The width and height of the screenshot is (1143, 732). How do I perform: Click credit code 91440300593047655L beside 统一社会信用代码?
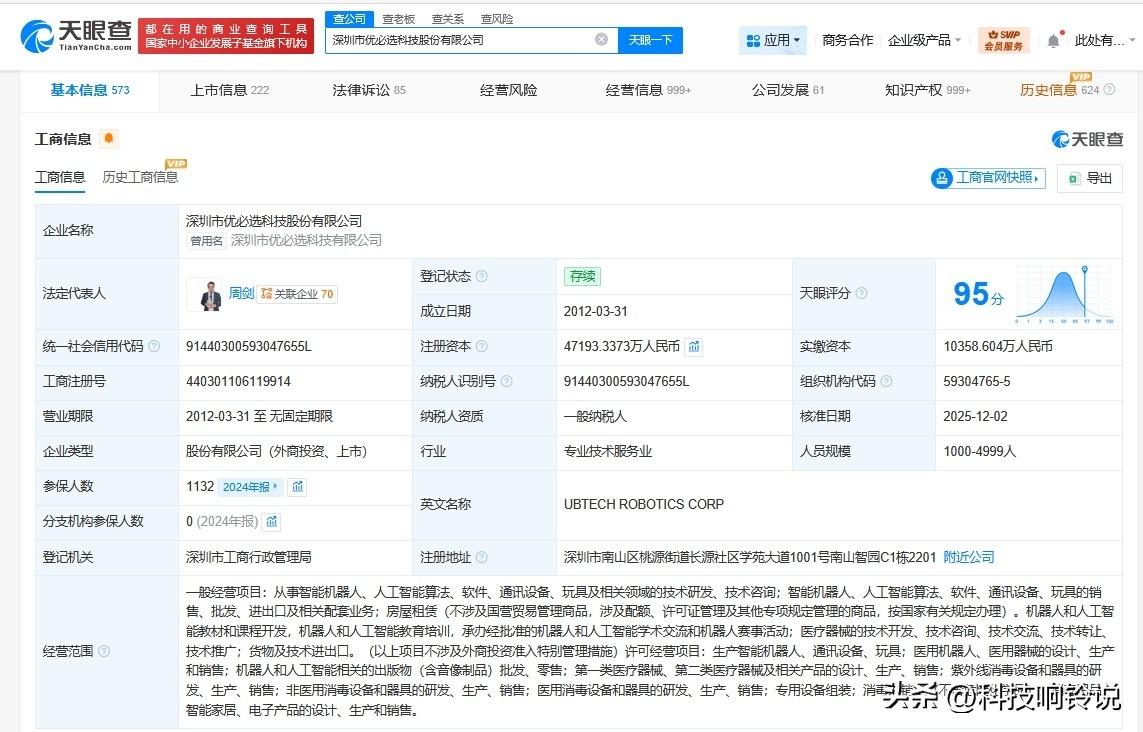tap(249, 346)
